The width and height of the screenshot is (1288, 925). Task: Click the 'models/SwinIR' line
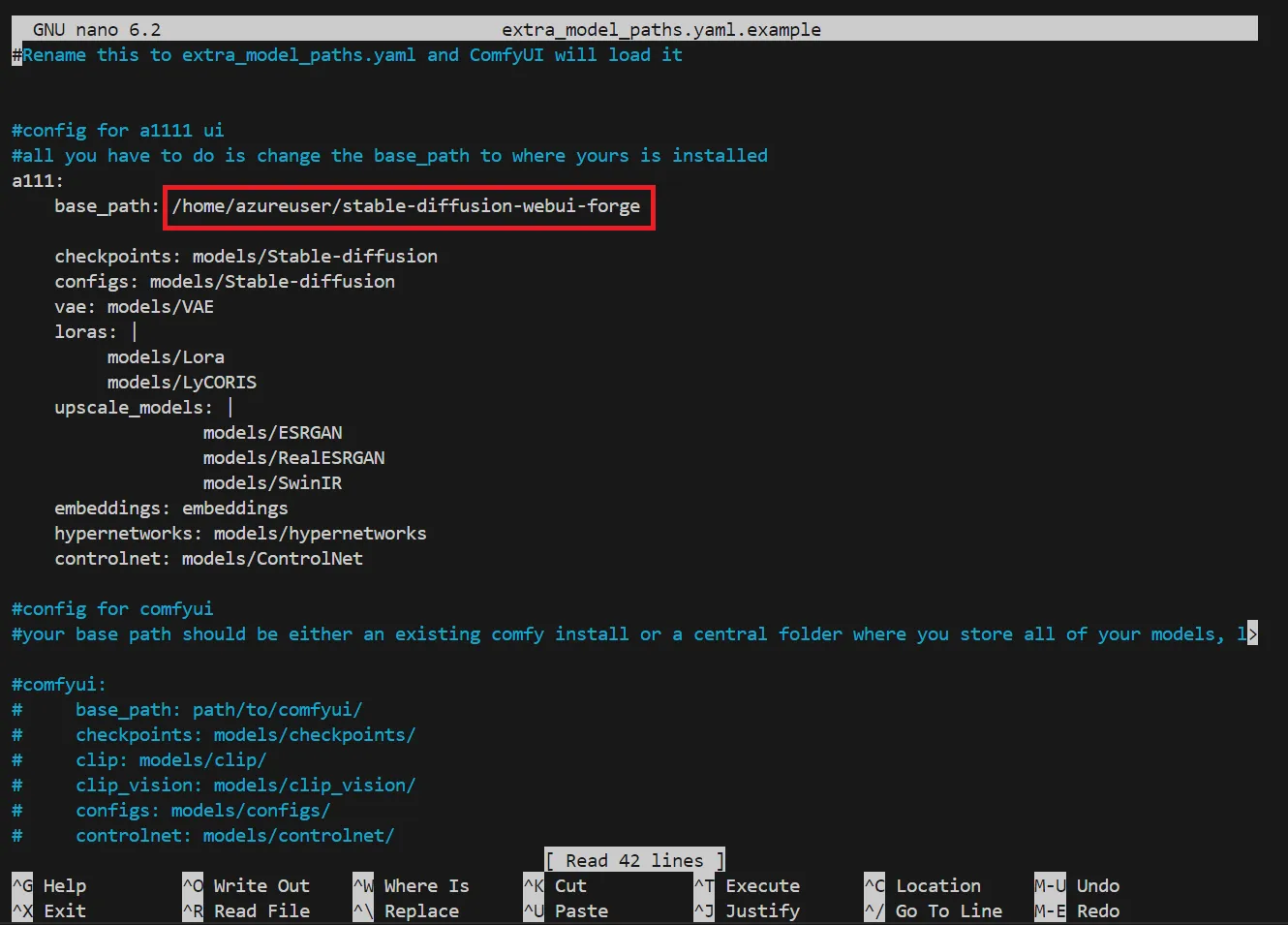coord(273,482)
